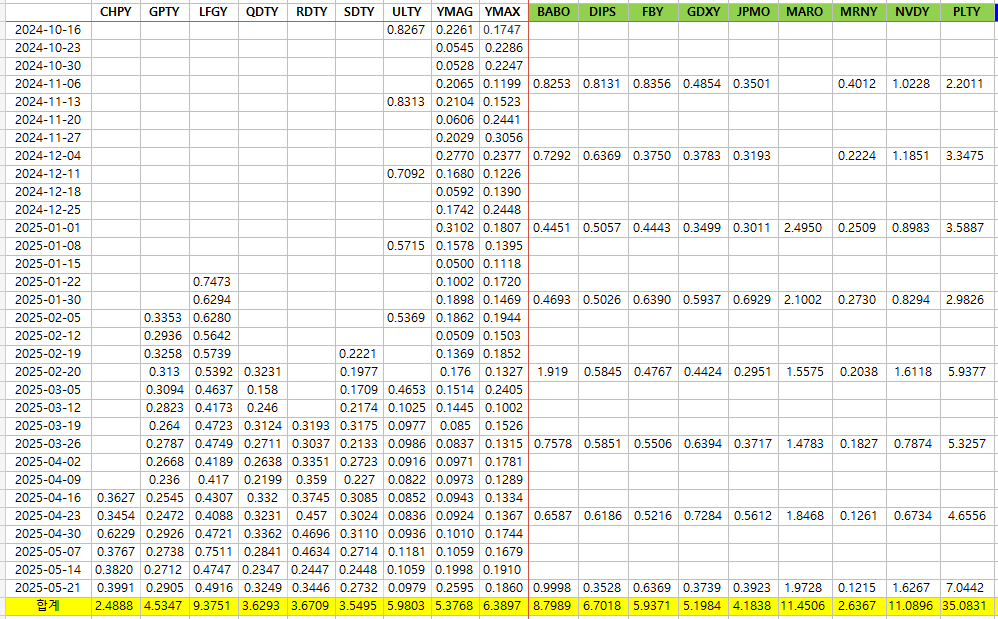This screenshot has width=998, height=619.
Task: Select the green PLTY header cell
Action: [967, 11]
